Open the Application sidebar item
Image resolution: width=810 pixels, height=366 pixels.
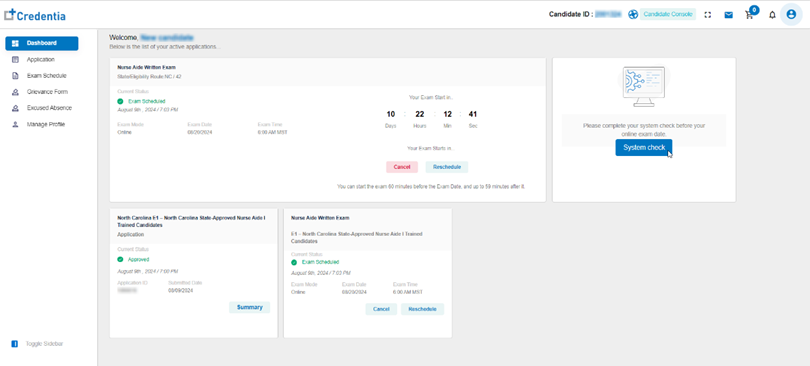(x=42, y=59)
